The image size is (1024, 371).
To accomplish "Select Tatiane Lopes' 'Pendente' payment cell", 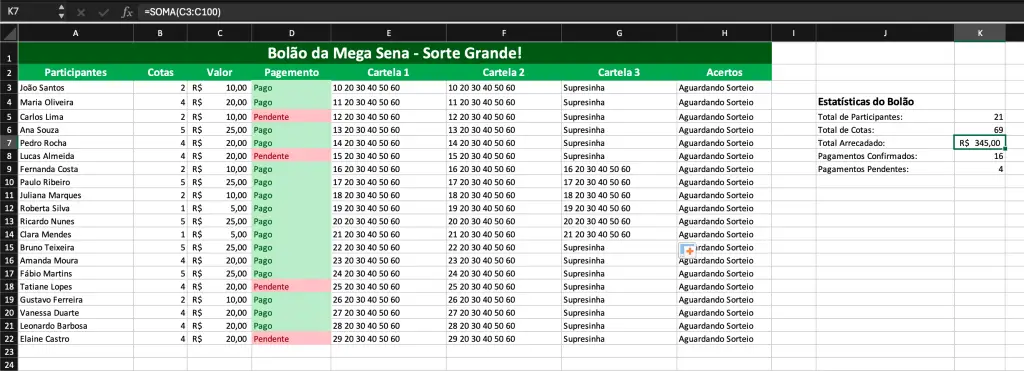I will coord(291,286).
